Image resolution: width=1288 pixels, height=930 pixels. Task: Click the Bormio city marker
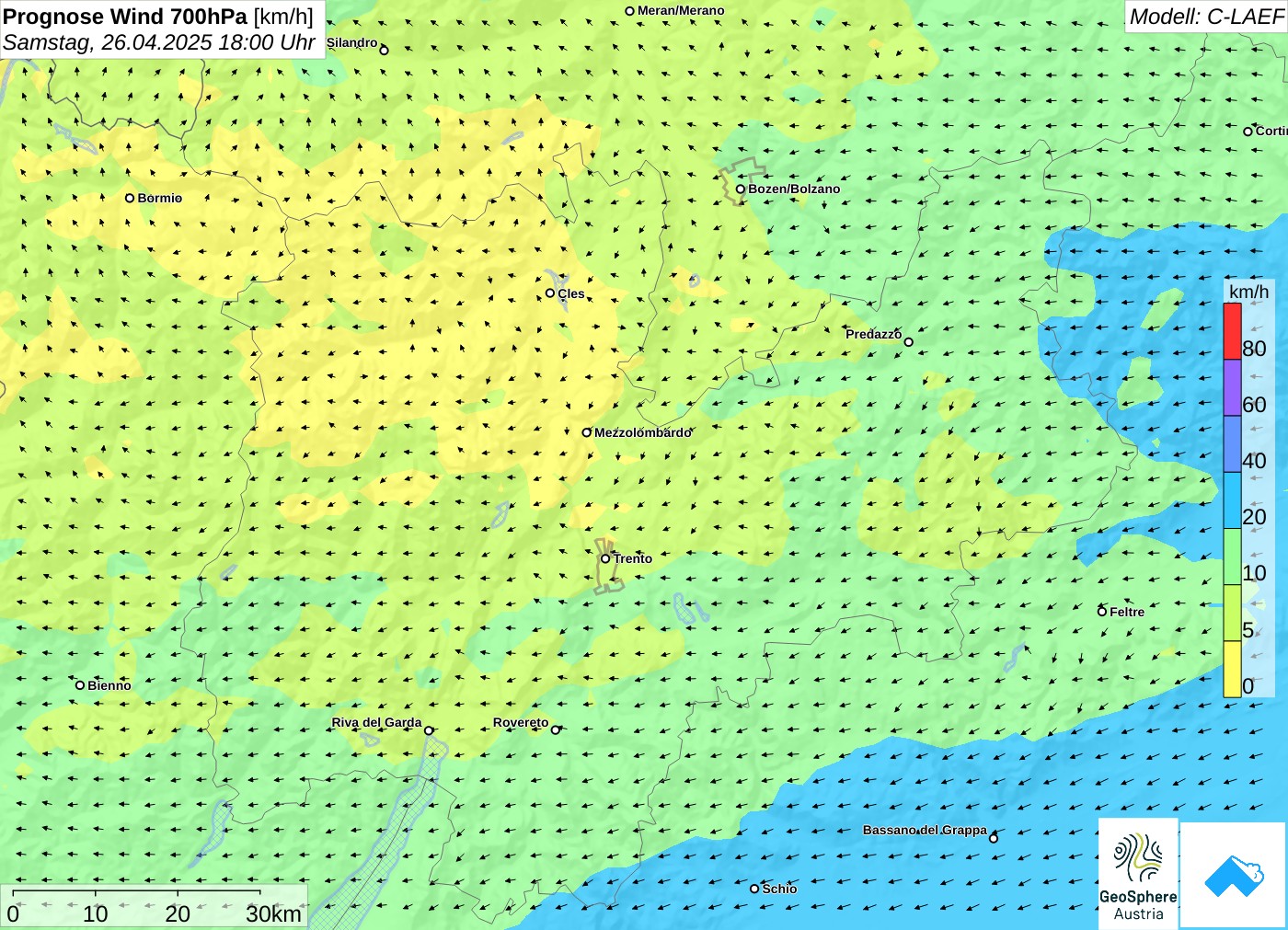130,198
